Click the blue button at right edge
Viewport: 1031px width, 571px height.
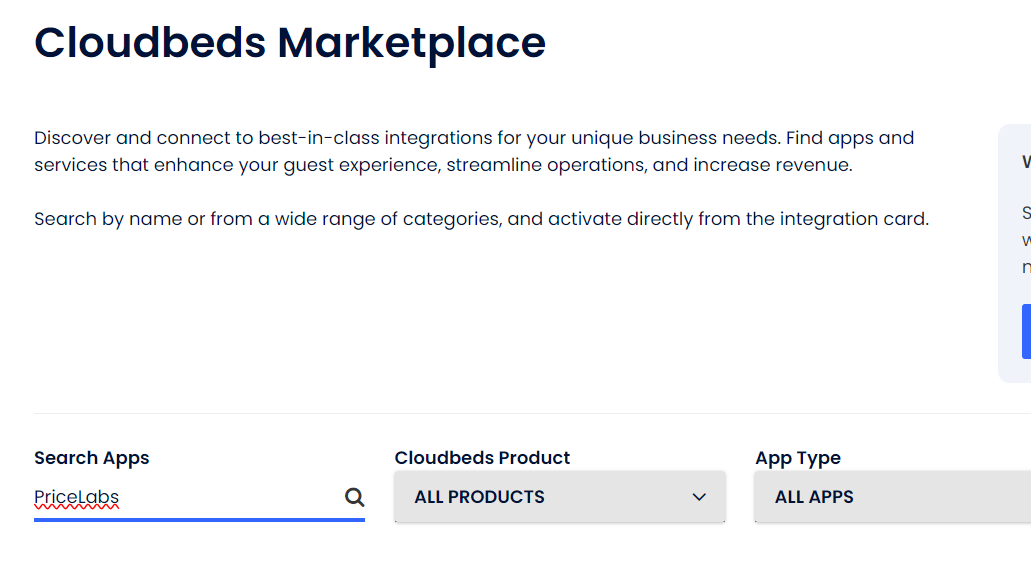(x=1026, y=332)
